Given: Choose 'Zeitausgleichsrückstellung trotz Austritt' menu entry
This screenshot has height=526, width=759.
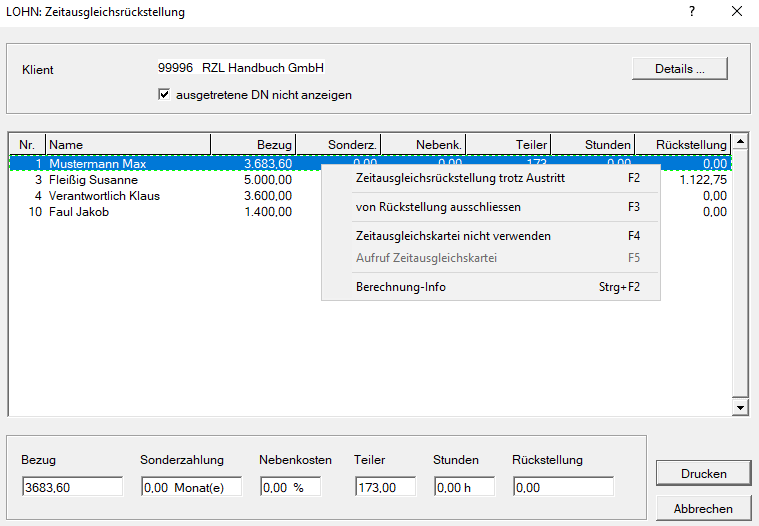Looking at the screenshot, I should (460, 178).
